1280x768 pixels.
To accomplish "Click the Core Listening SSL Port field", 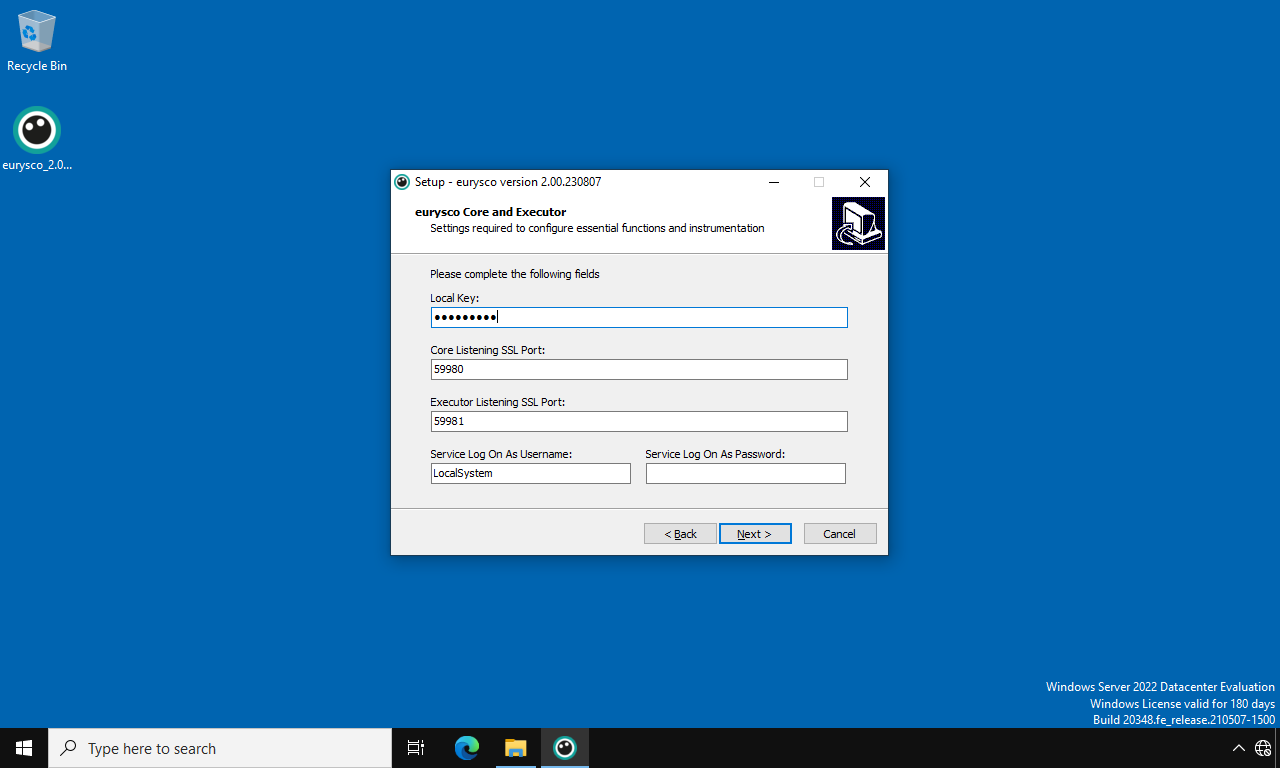I will tap(639, 370).
